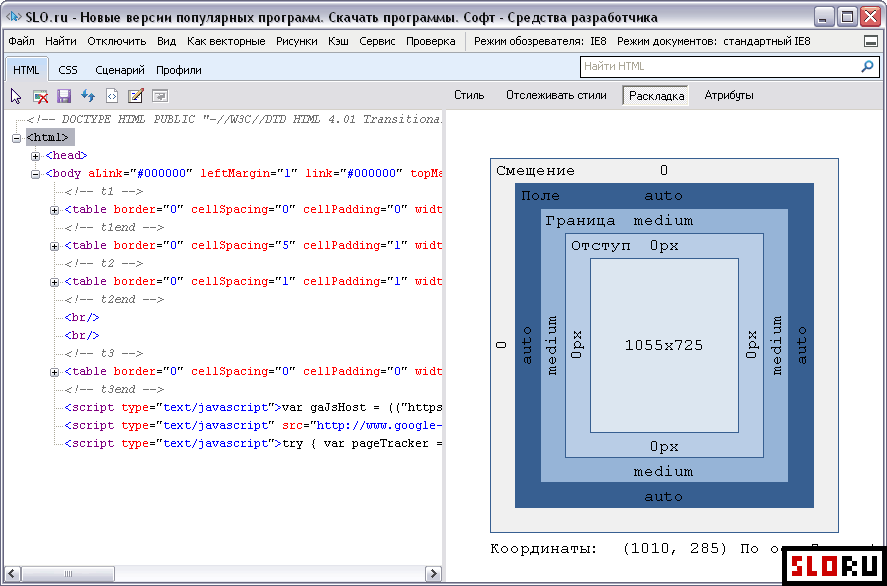The width and height of the screenshot is (887, 586).
Task: Open the Кэш menu
Action: (338, 41)
